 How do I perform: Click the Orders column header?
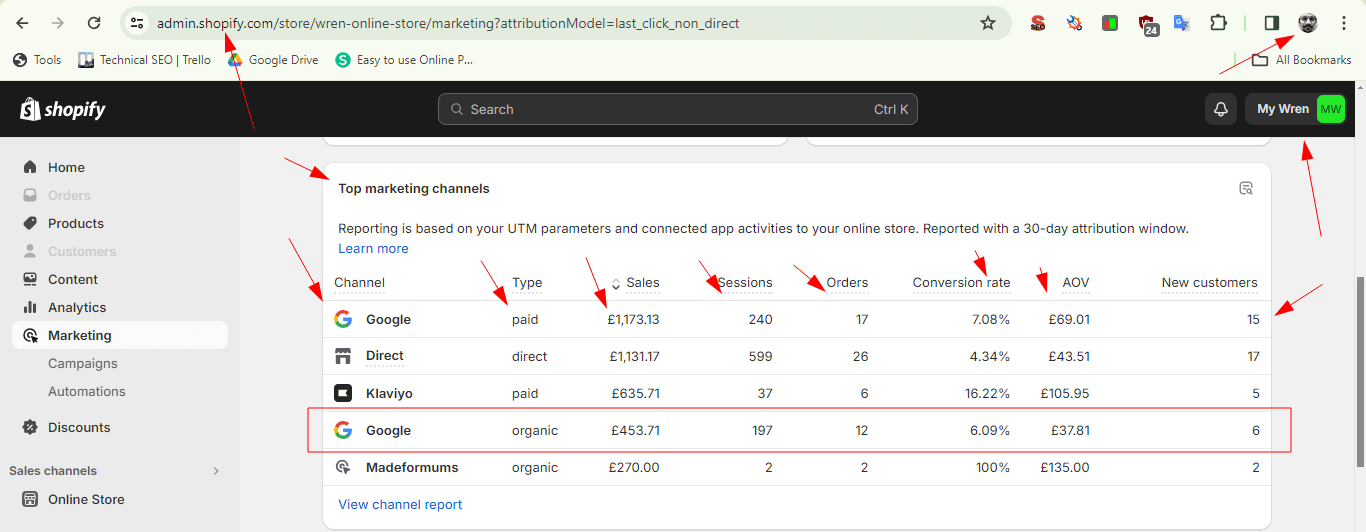847,282
